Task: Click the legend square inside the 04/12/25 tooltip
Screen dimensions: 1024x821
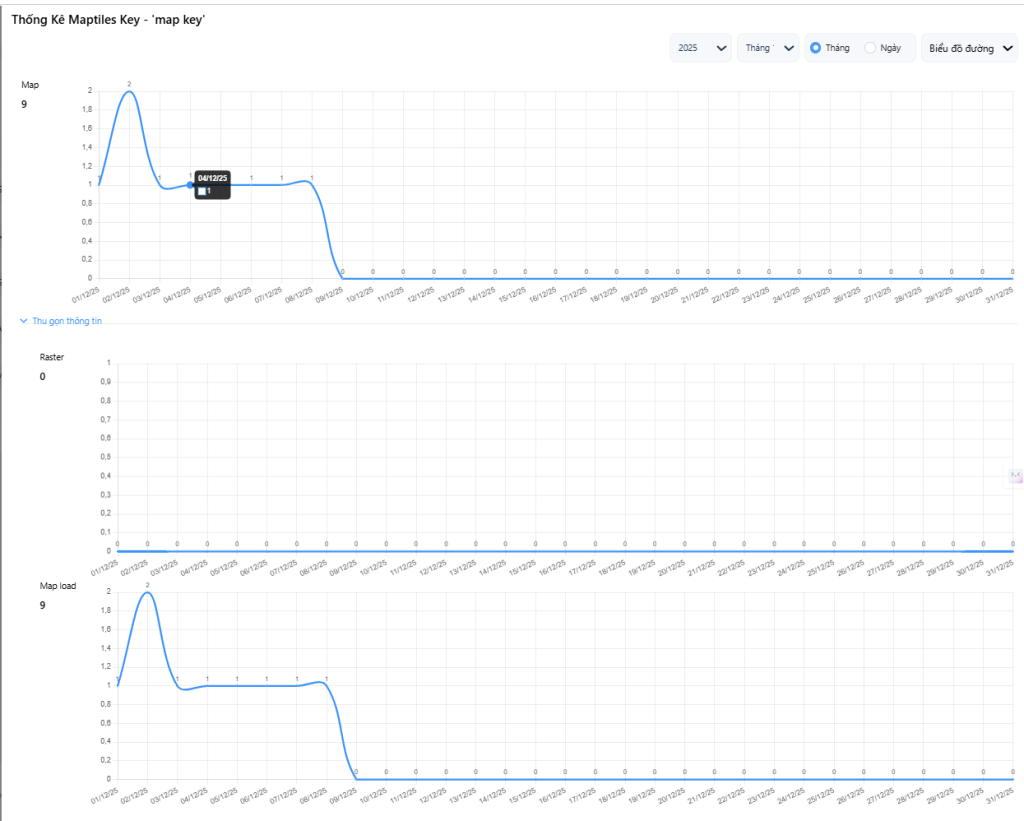Action: [x=202, y=191]
